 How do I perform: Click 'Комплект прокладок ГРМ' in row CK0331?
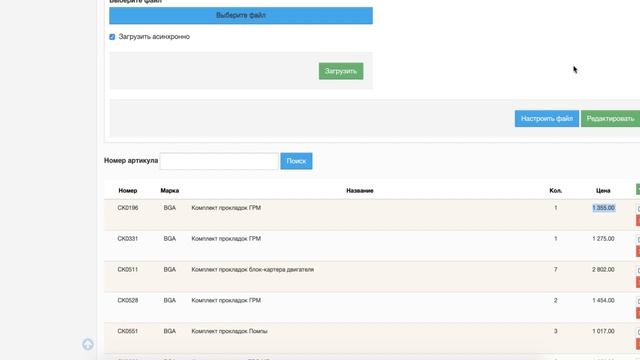coord(226,239)
